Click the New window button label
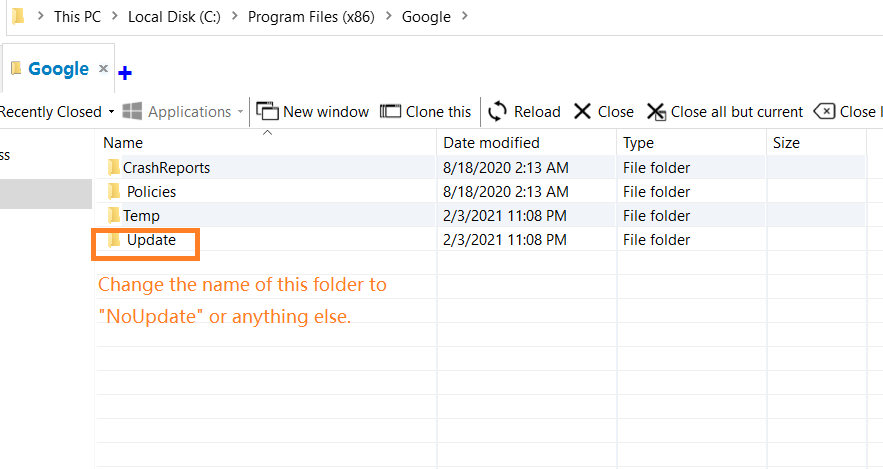 326,111
